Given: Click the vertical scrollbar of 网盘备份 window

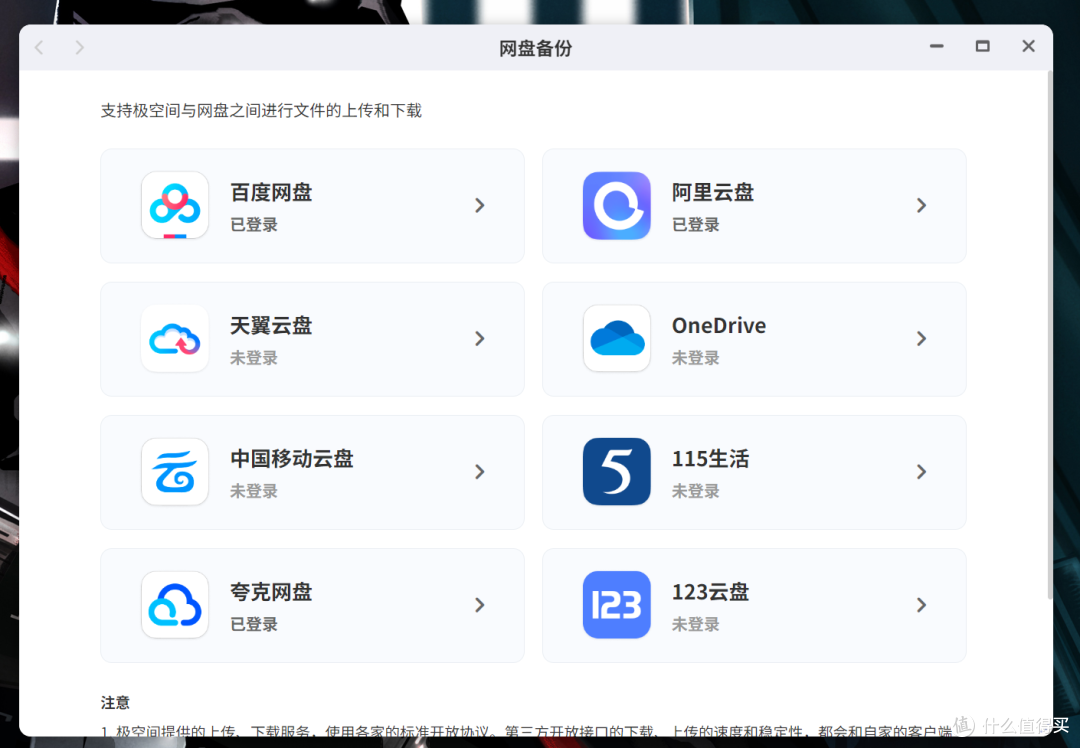Looking at the screenshot, I should tap(1049, 337).
